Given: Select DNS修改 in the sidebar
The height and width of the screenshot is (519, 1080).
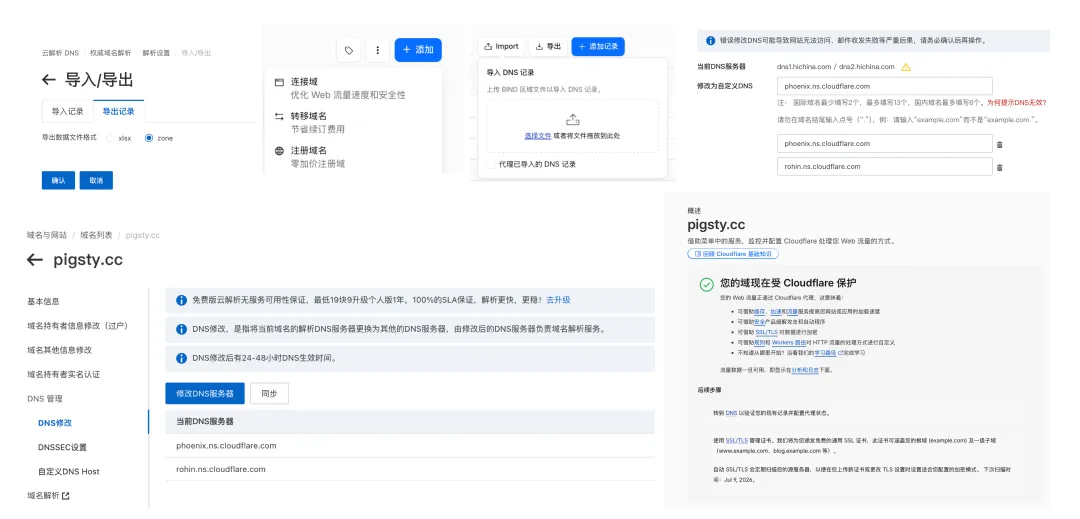Looking at the screenshot, I should (x=55, y=423).
